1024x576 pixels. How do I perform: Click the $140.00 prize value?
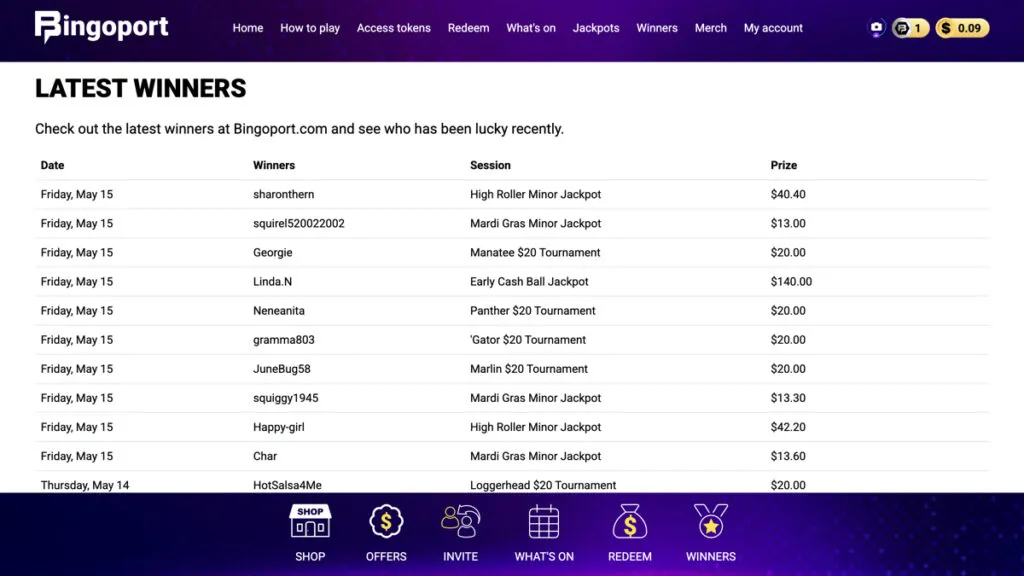pyautogui.click(x=791, y=281)
